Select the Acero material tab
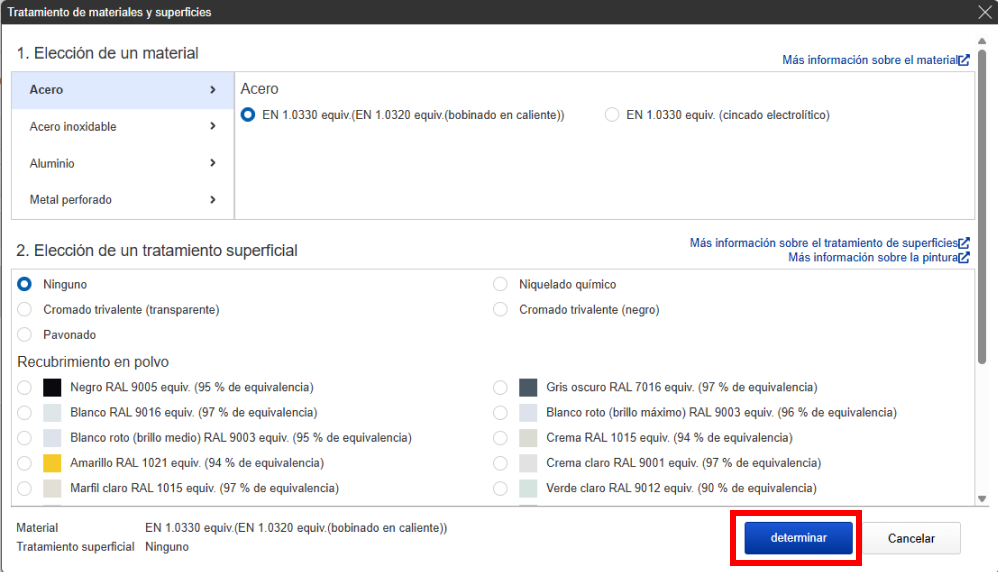This screenshot has height=572, width=998. point(122,90)
